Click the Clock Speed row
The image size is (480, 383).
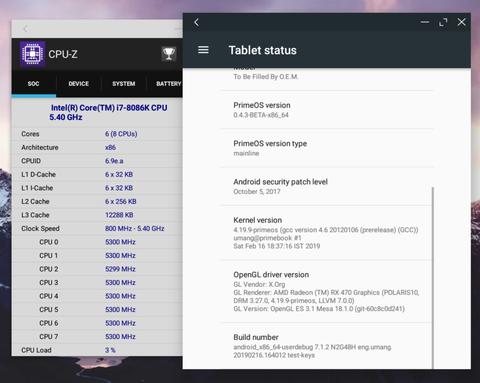(97, 228)
